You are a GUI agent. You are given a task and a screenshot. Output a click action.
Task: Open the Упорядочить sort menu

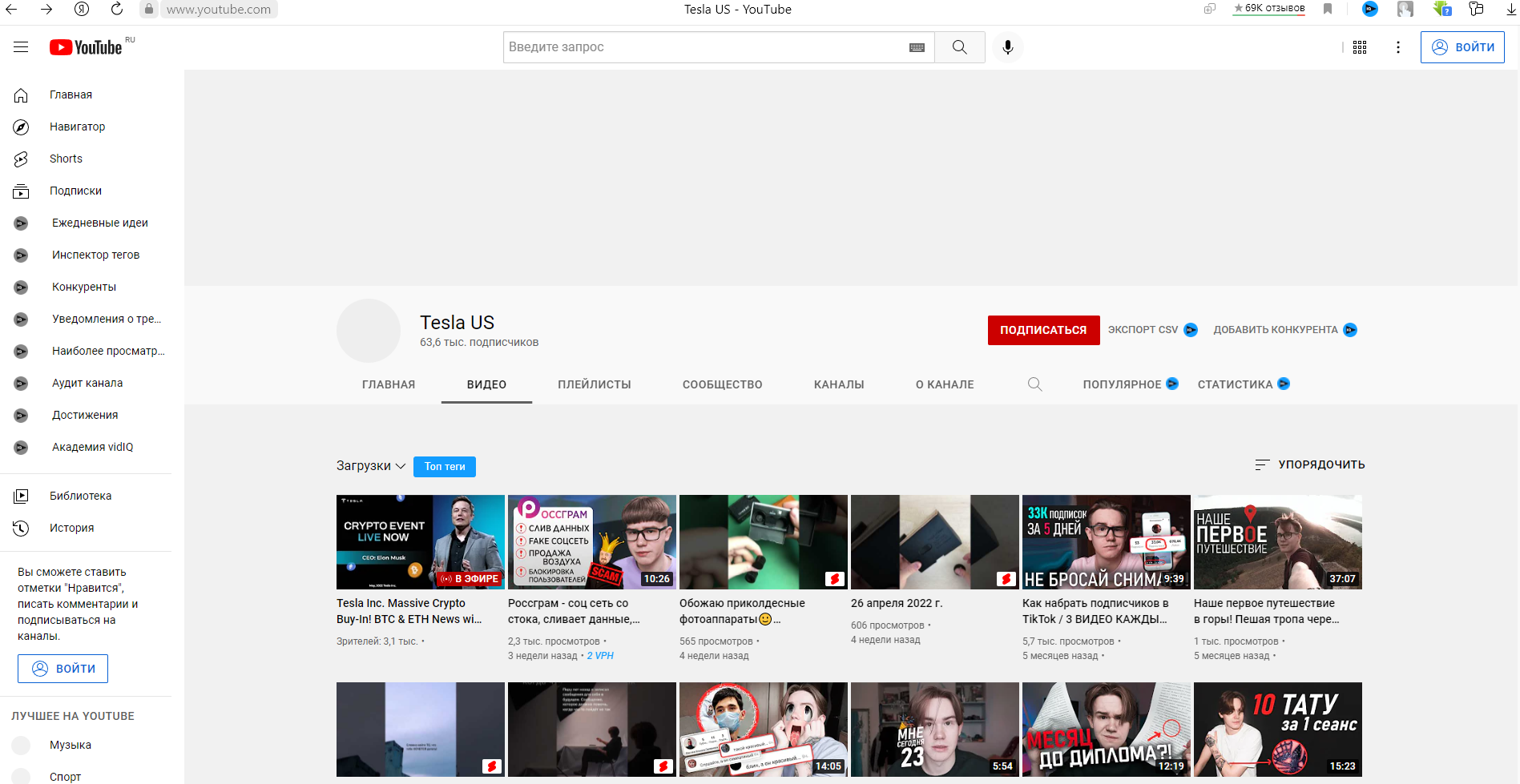[x=1309, y=464]
